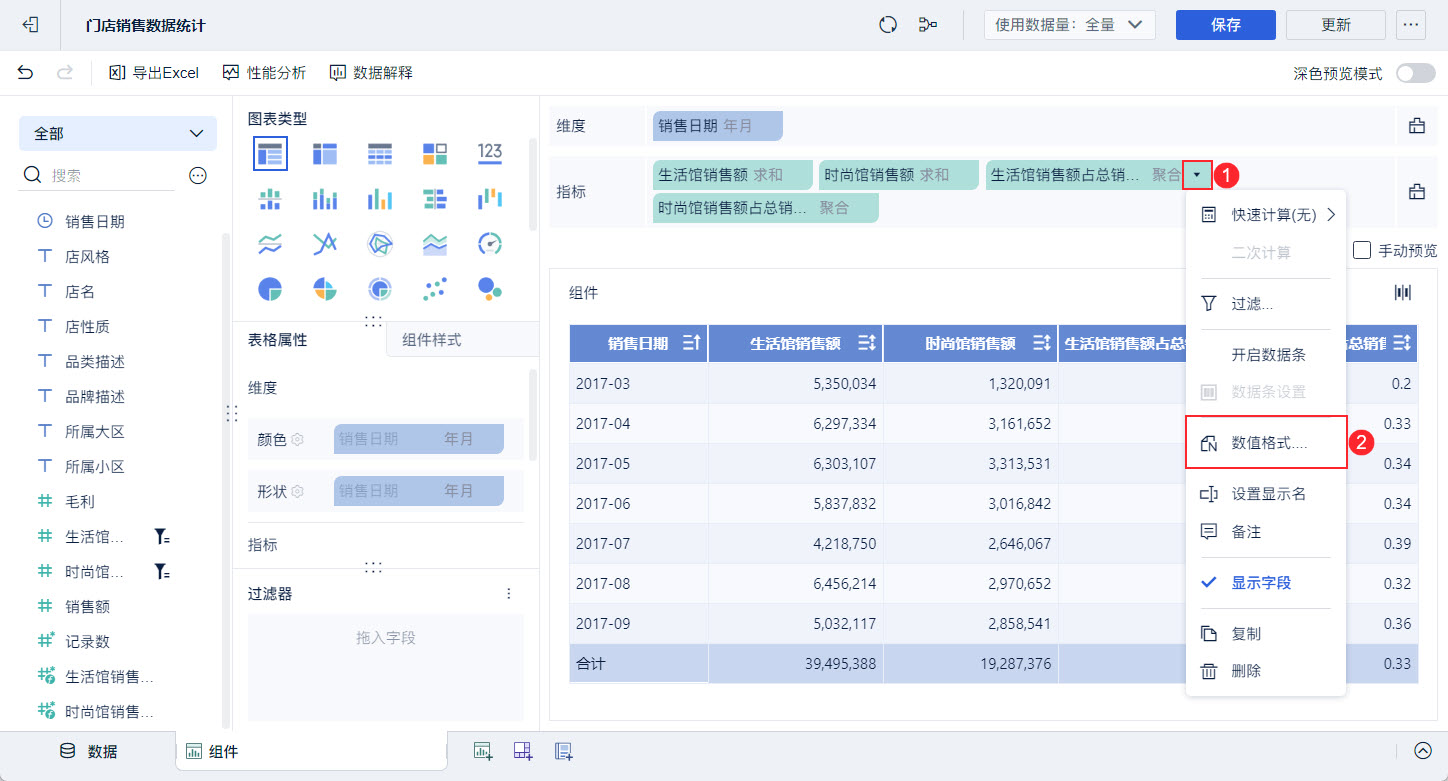This screenshot has width=1448, height=781.
Task: Click the filter icon beside 时尚馆… field
Action: click(x=162, y=572)
